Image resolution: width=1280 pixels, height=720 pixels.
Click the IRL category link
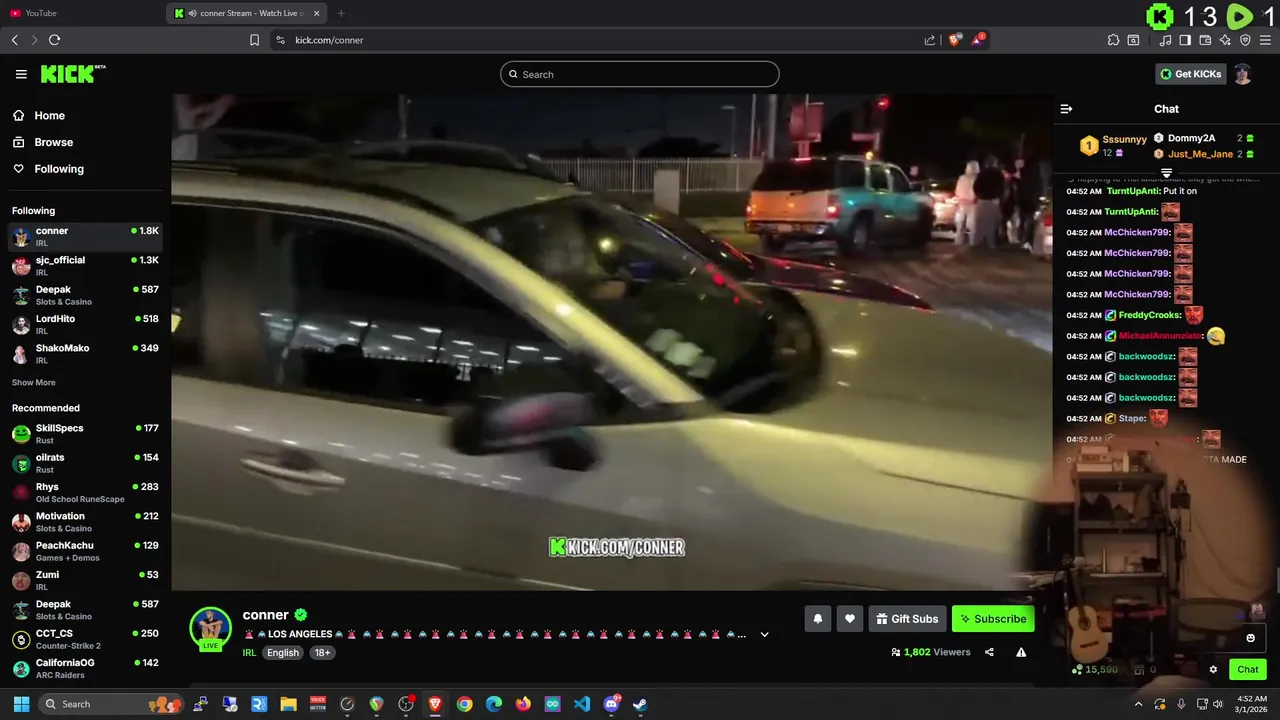(249, 652)
